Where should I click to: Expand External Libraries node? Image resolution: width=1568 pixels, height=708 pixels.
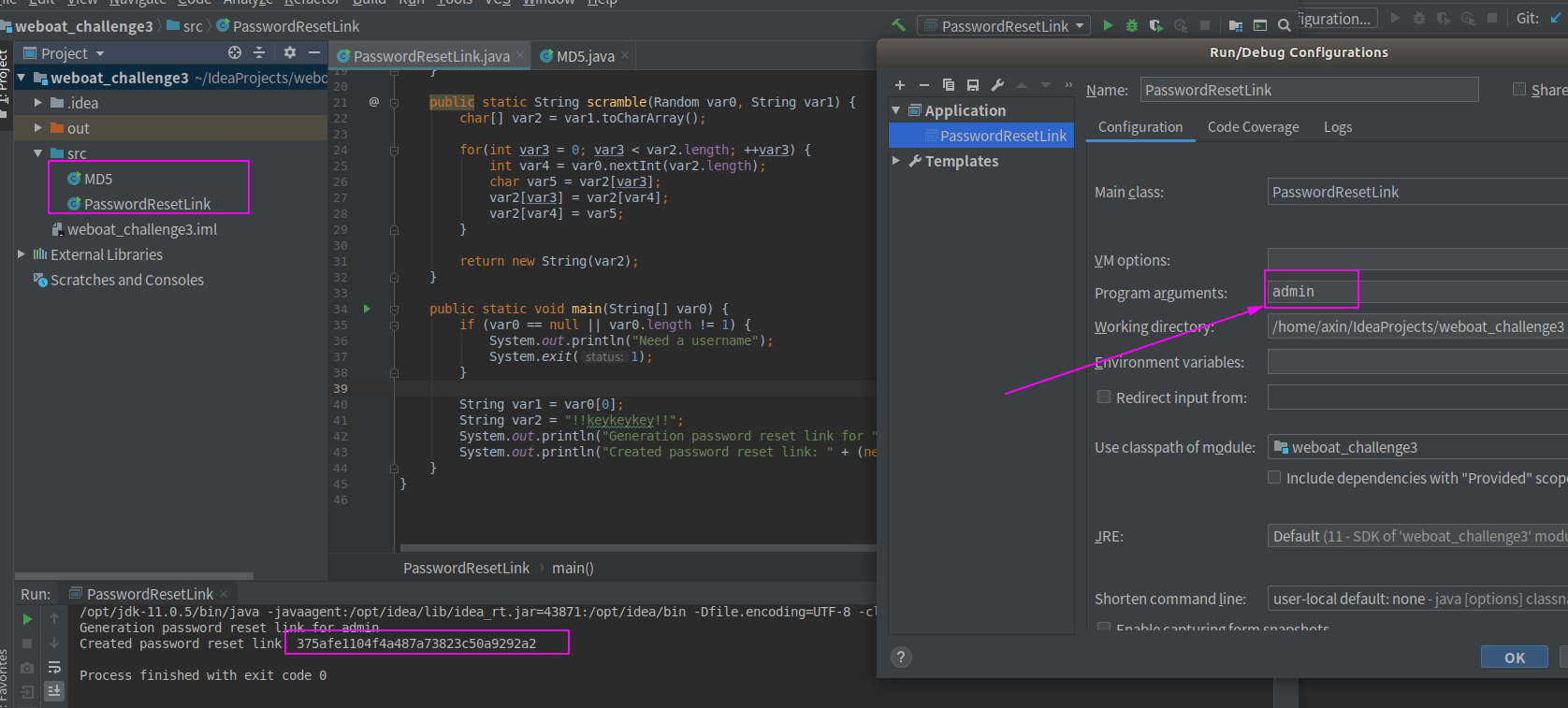coord(22,254)
